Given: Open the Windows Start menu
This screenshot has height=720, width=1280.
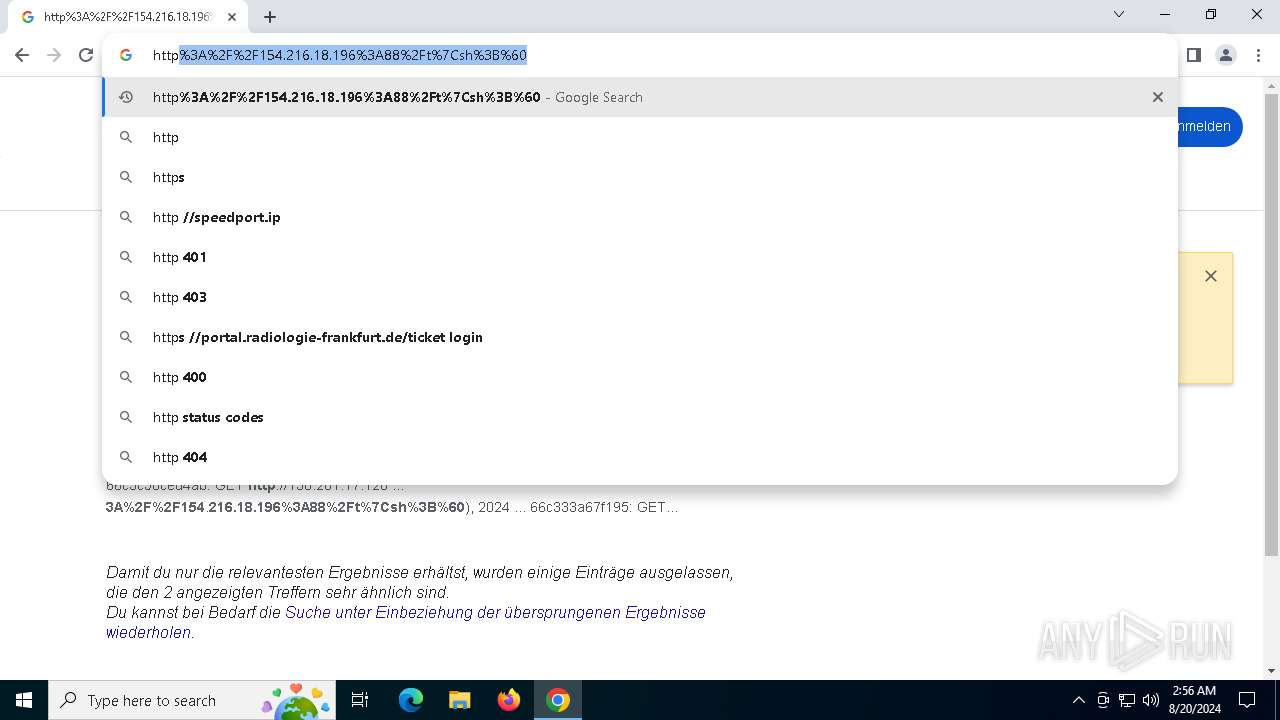Looking at the screenshot, I should [24, 700].
